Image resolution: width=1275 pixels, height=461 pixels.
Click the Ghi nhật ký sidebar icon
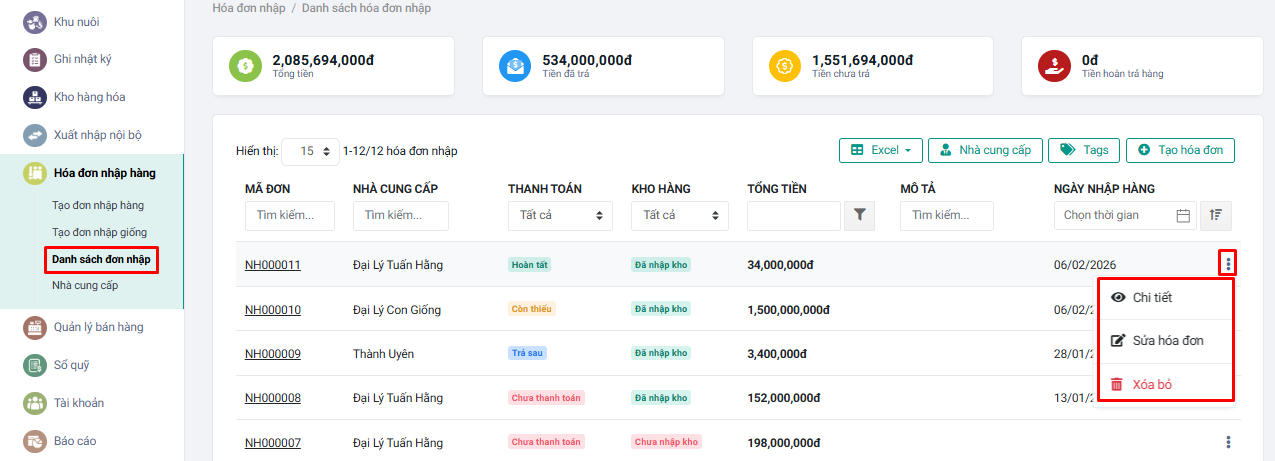pos(35,59)
